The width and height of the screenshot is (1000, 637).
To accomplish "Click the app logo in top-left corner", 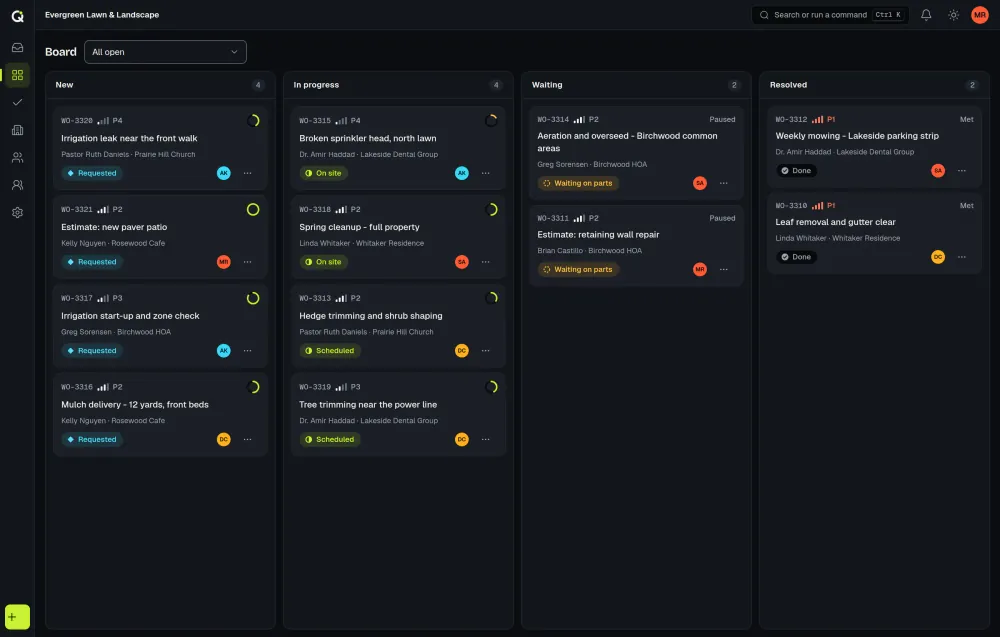I will (17, 15).
